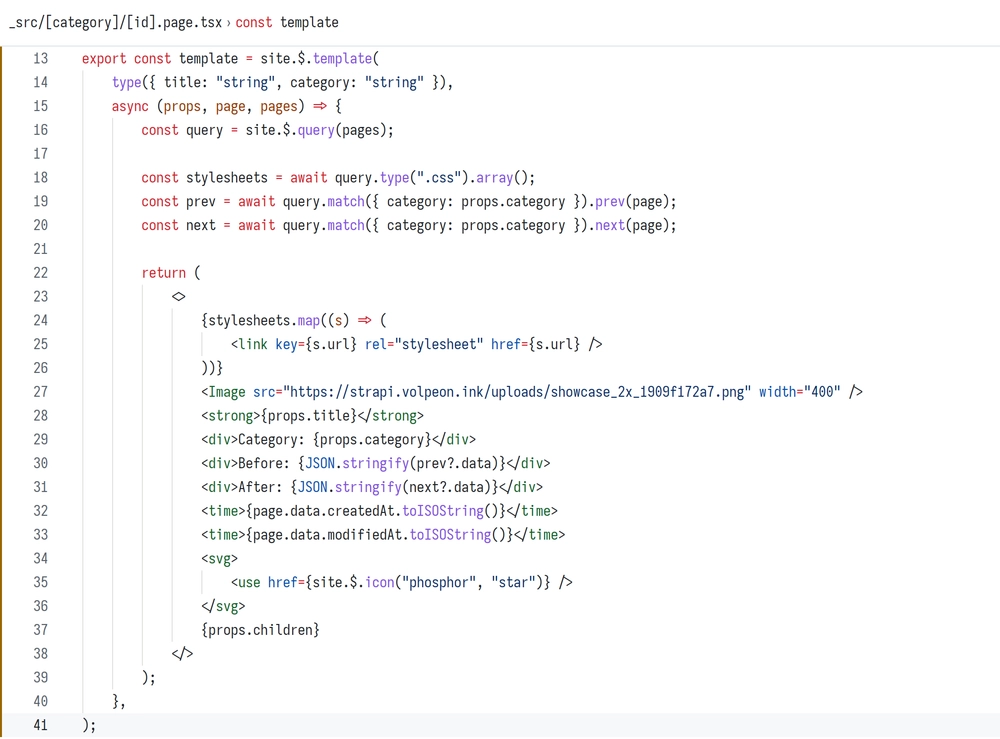Click line number 13 in the gutter
Screen dimensions: 1000x739
pyautogui.click(x=41, y=59)
